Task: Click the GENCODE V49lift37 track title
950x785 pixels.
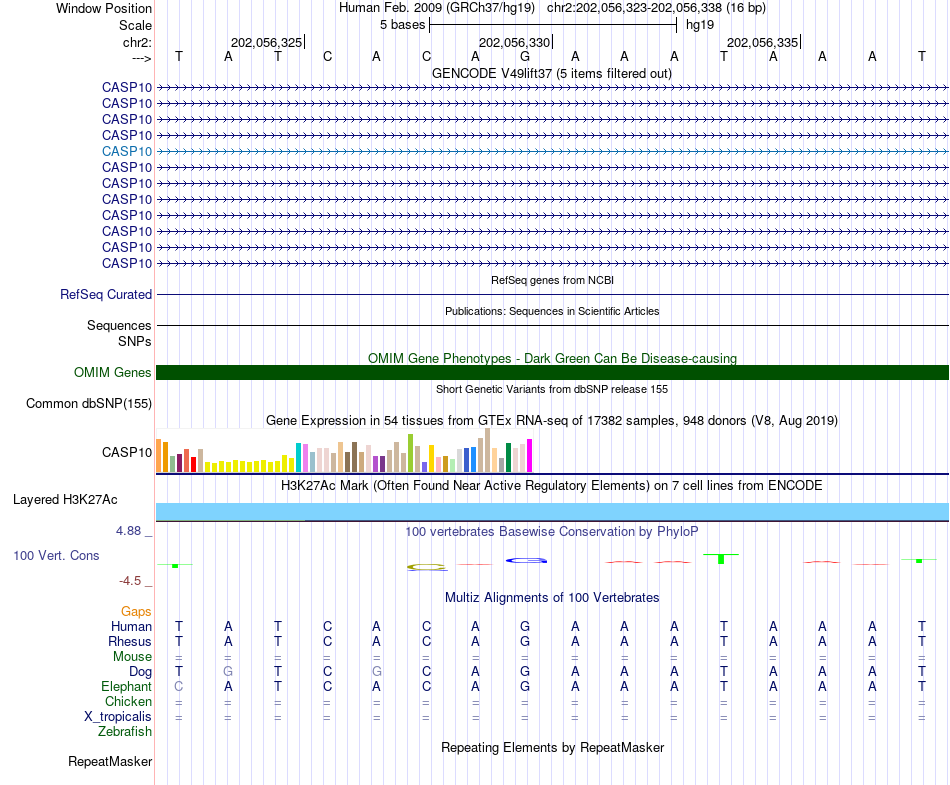Action: click(552, 73)
